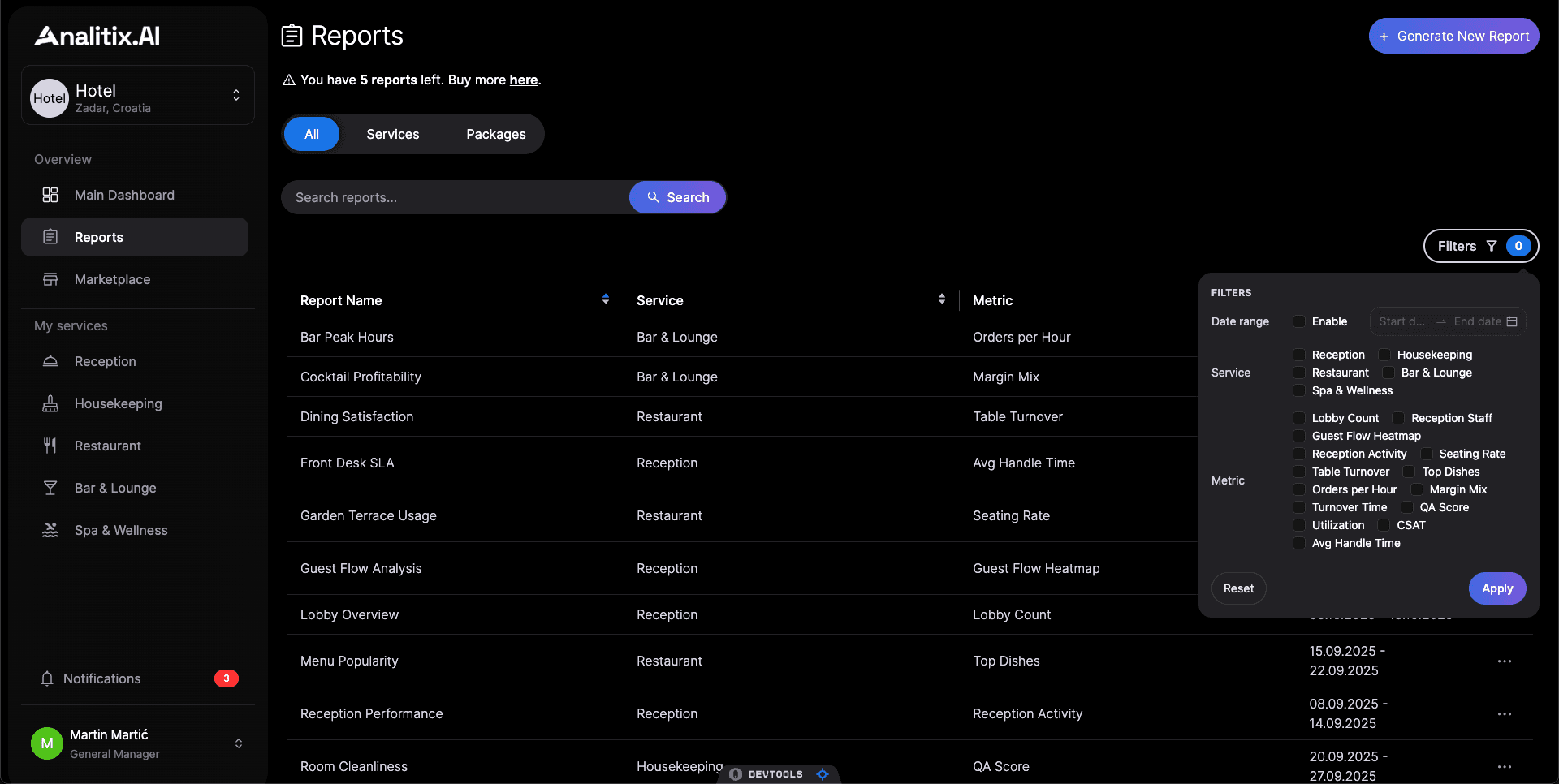Screen dimensions: 1559x784
Task: Open Reception service bell icon
Action: (50, 361)
